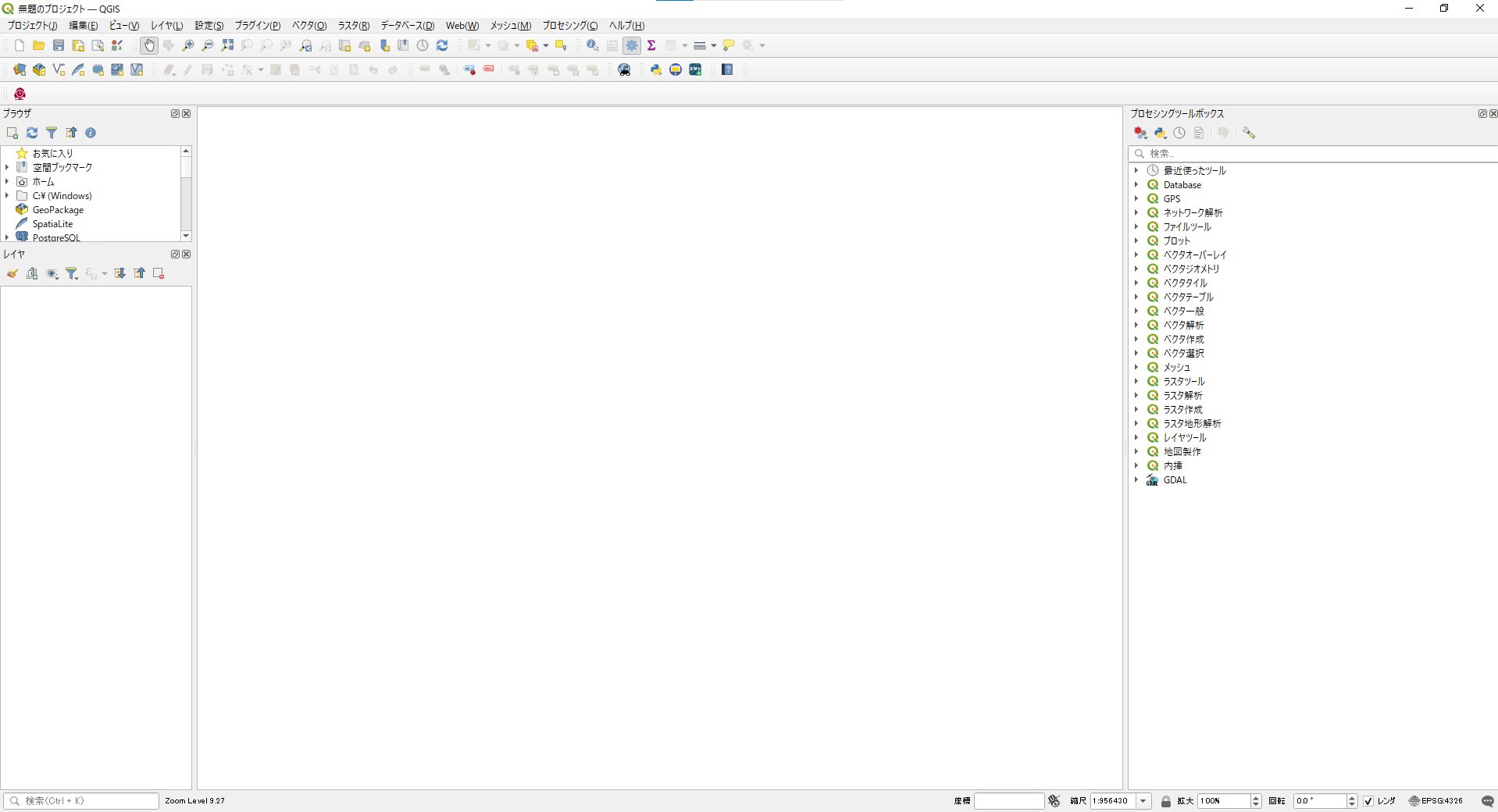Image resolution: width=1498 pixels, height=812 pixels.
Task: Open the プラグイン menu
Action: (258, 26)
